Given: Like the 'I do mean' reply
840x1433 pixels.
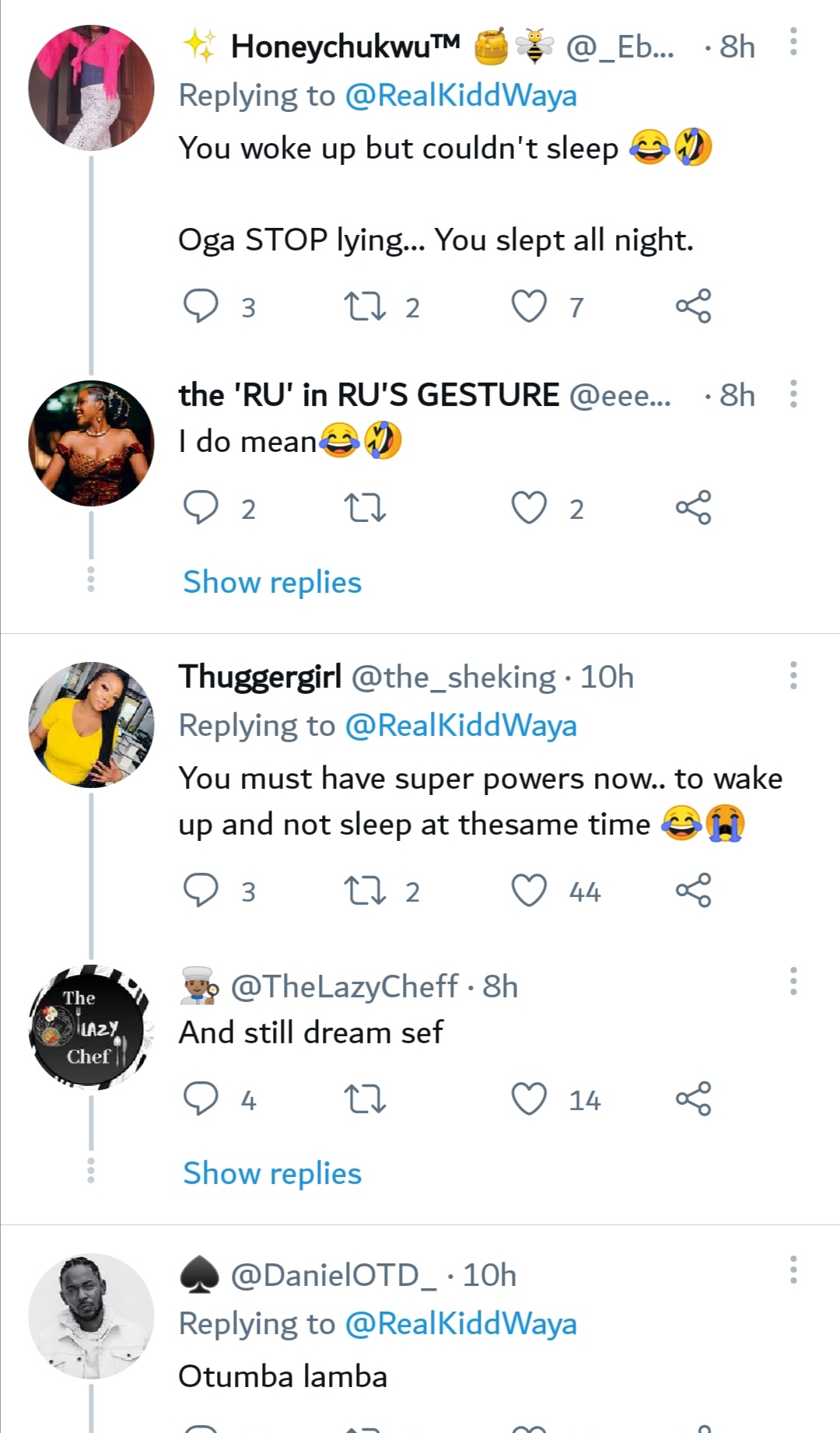Looking at the screenshot, I should click(530, 508).
